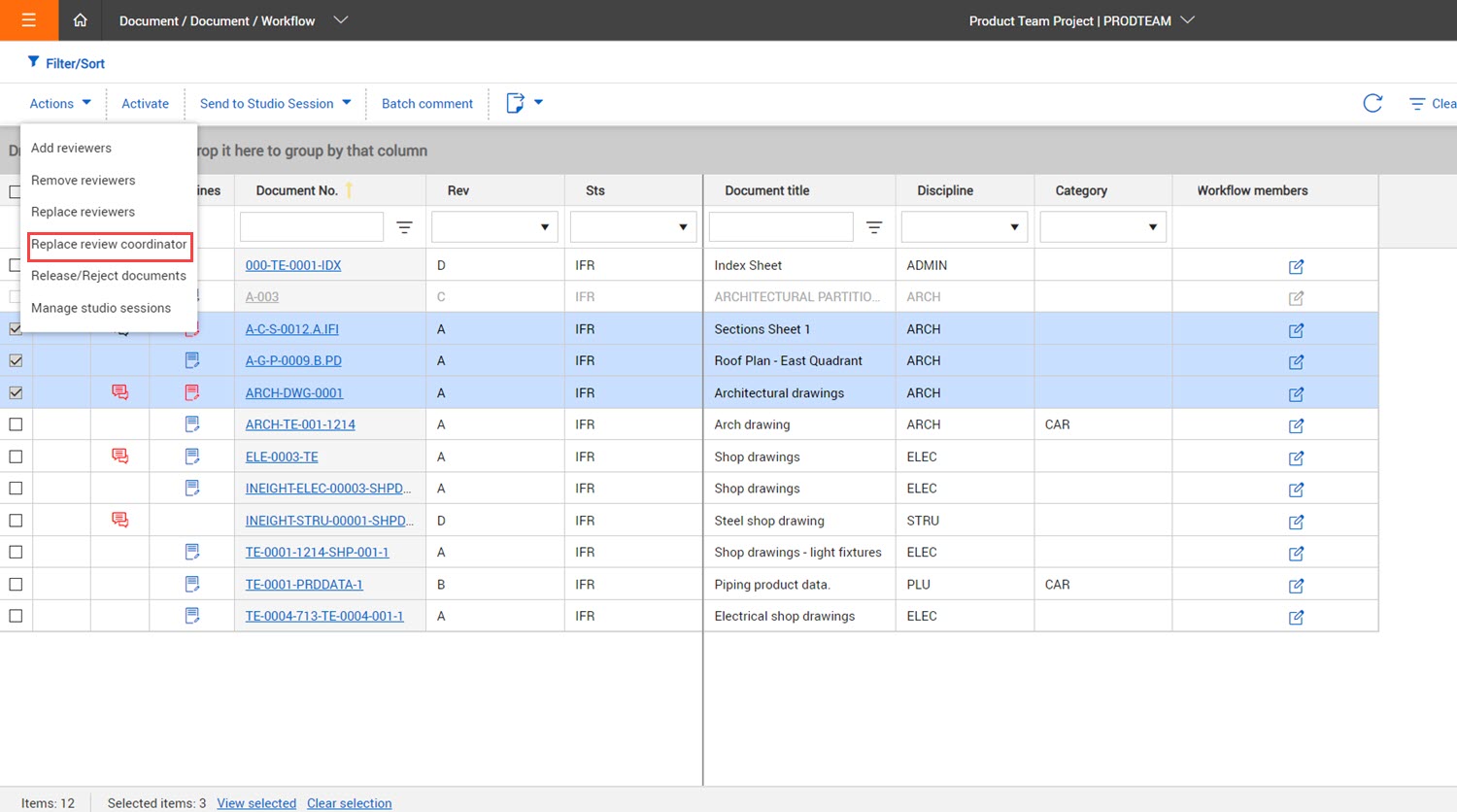Click the refresh icon in the toolbar
This screenshot has width=1457, height=812.
[x=1372, y=103]
